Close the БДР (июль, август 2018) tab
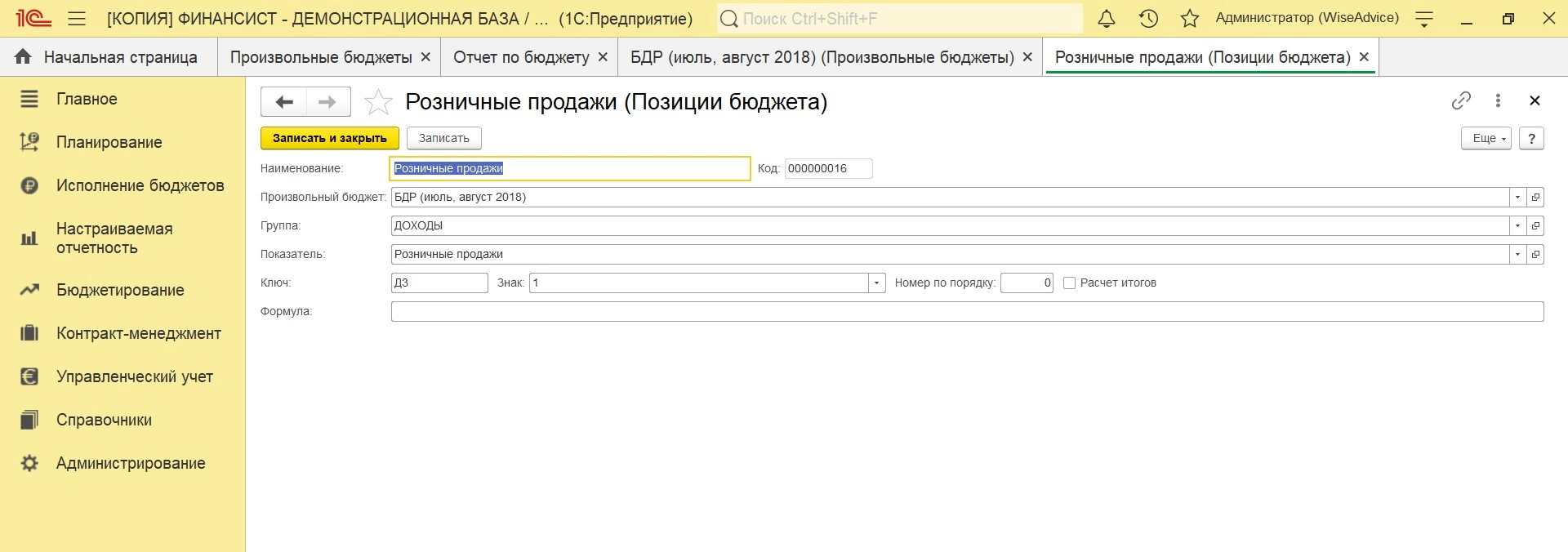The height and width of the screenshot is (552, 1568). click(1027, 57)
